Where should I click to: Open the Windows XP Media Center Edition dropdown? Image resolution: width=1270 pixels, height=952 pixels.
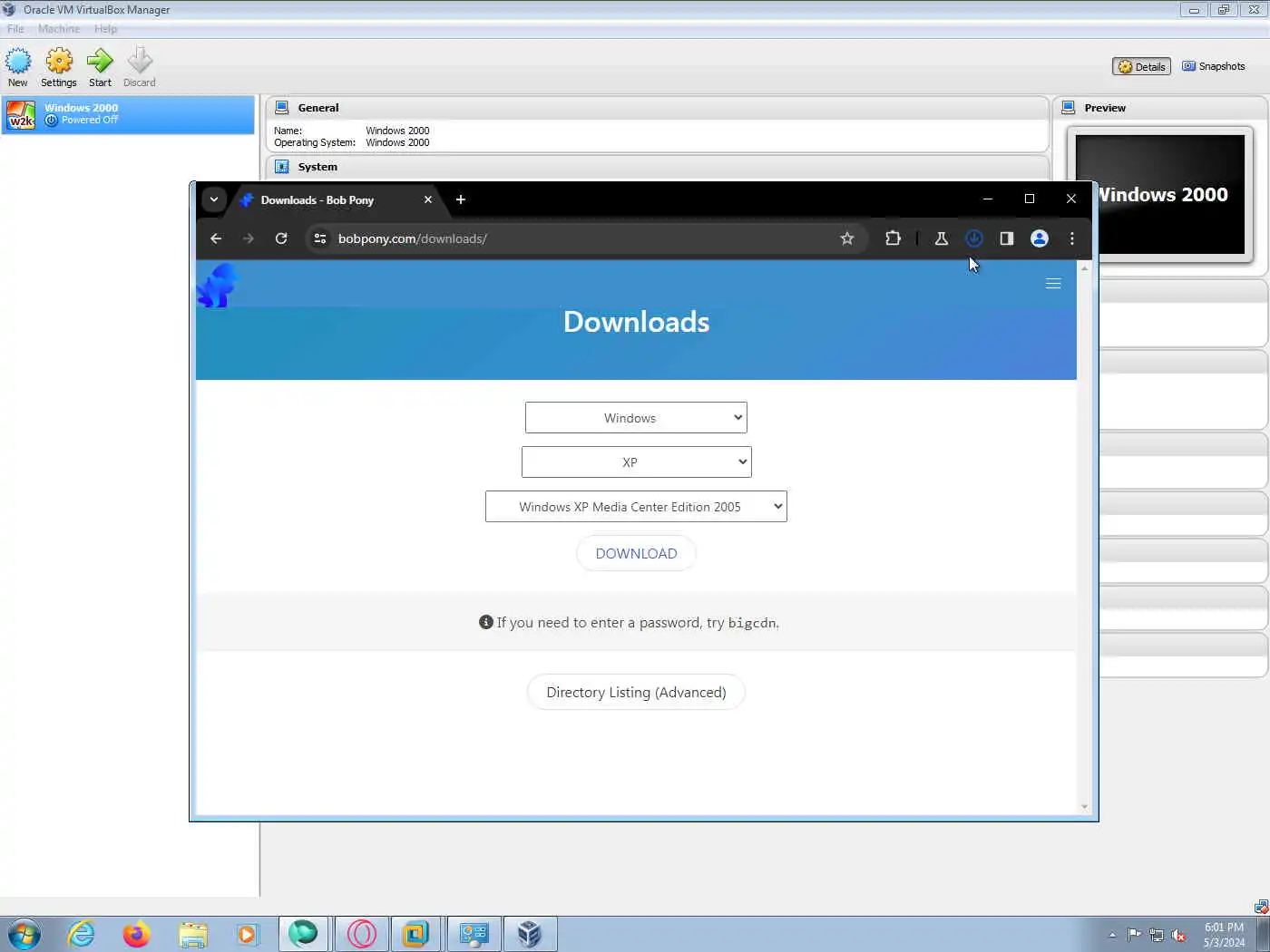pos(636,507)
